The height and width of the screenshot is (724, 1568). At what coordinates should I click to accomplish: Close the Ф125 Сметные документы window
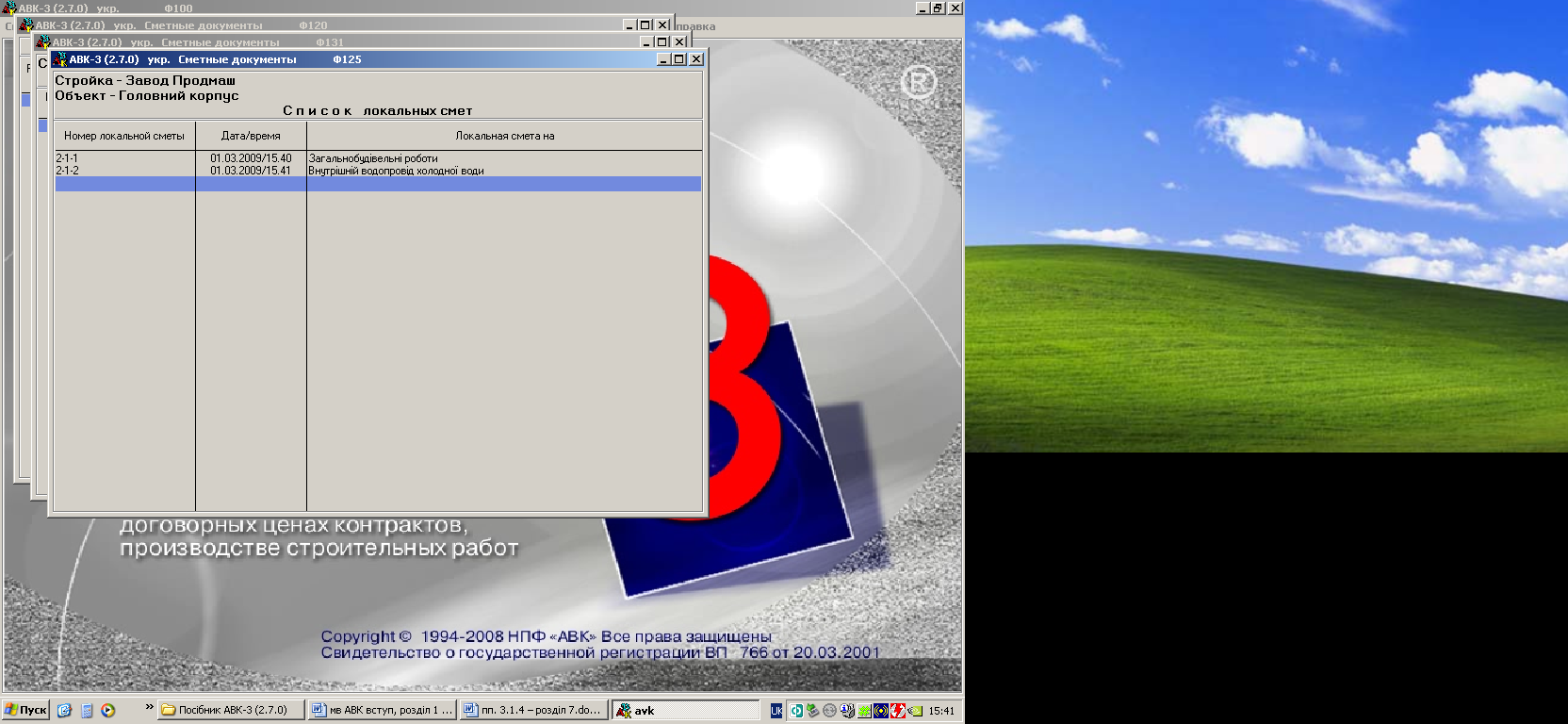[696, 59]
